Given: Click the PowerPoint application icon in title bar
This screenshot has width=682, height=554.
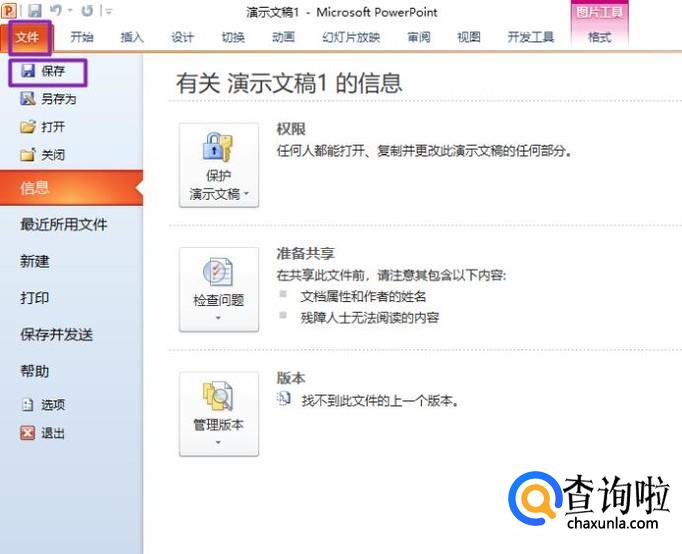Looking at the screenshot, I should (9, 10).
